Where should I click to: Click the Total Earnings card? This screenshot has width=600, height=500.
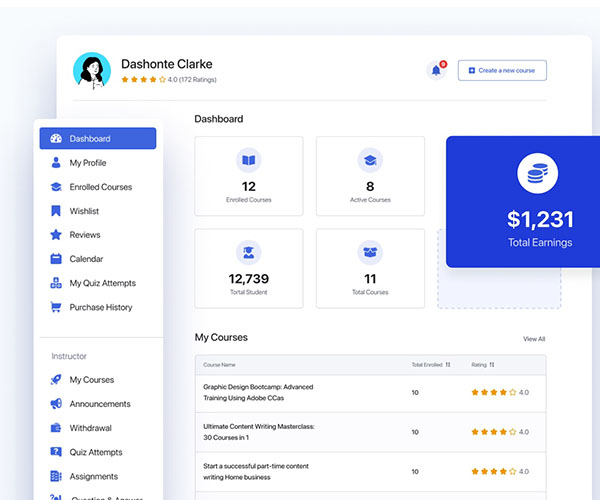pyautogui.click(x=524, y=202)
